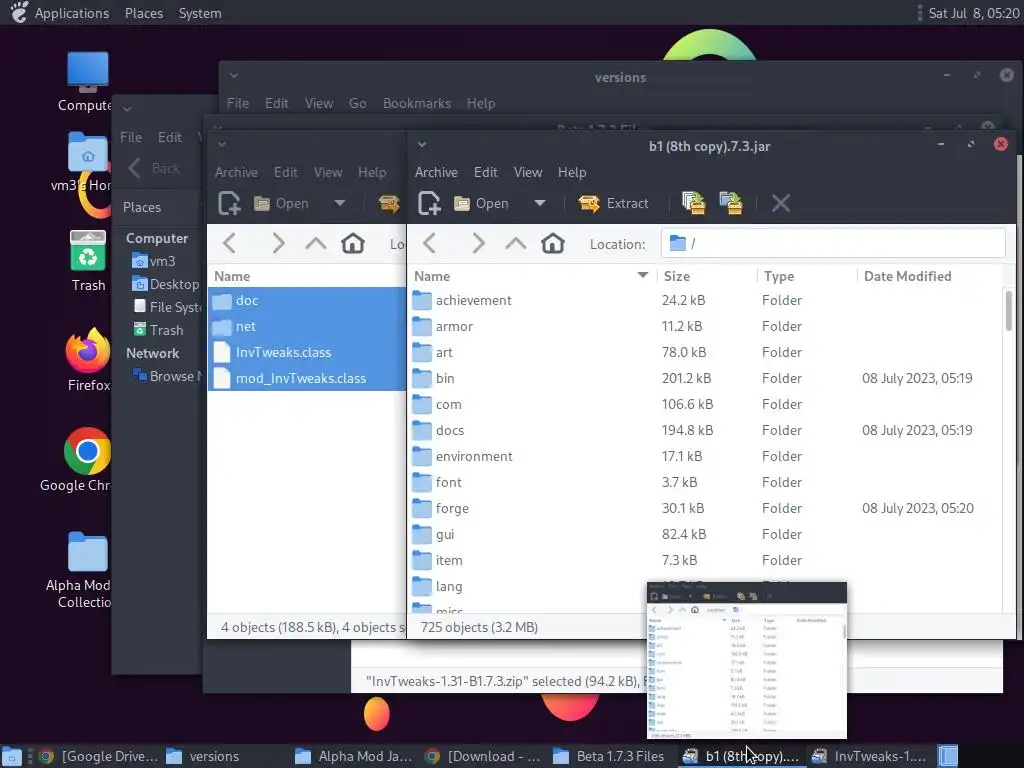Click the new archive icon in the InvTweaks window

coord(229,203)
